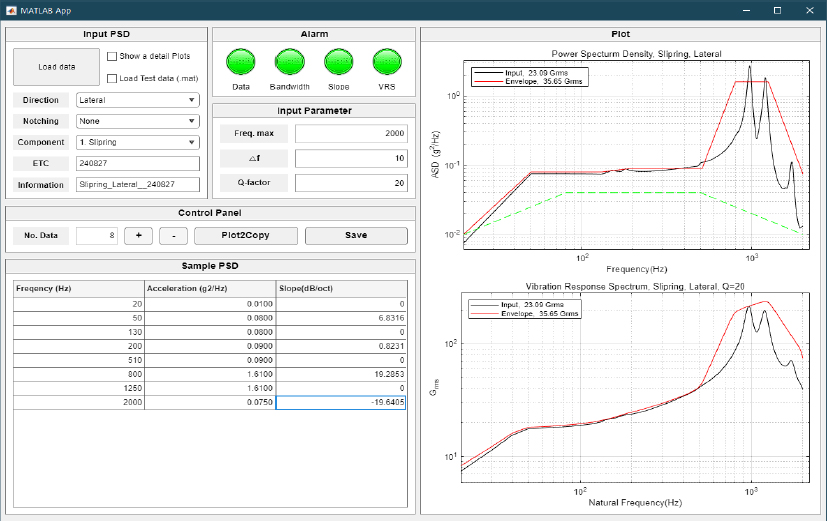
Task: Select the Acceleration (g2/Hz) column header
Action: (x=210, y=288)
